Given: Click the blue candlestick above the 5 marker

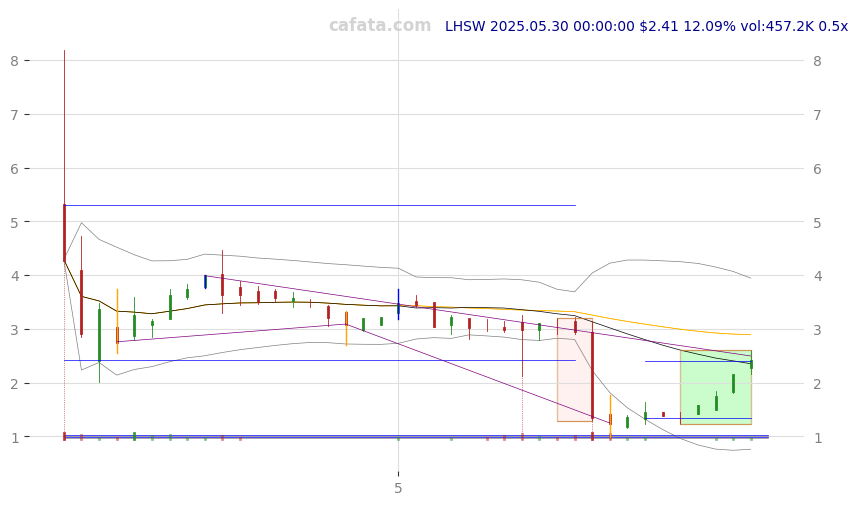Looking at the screenshot, I should (x=398, y=304).
